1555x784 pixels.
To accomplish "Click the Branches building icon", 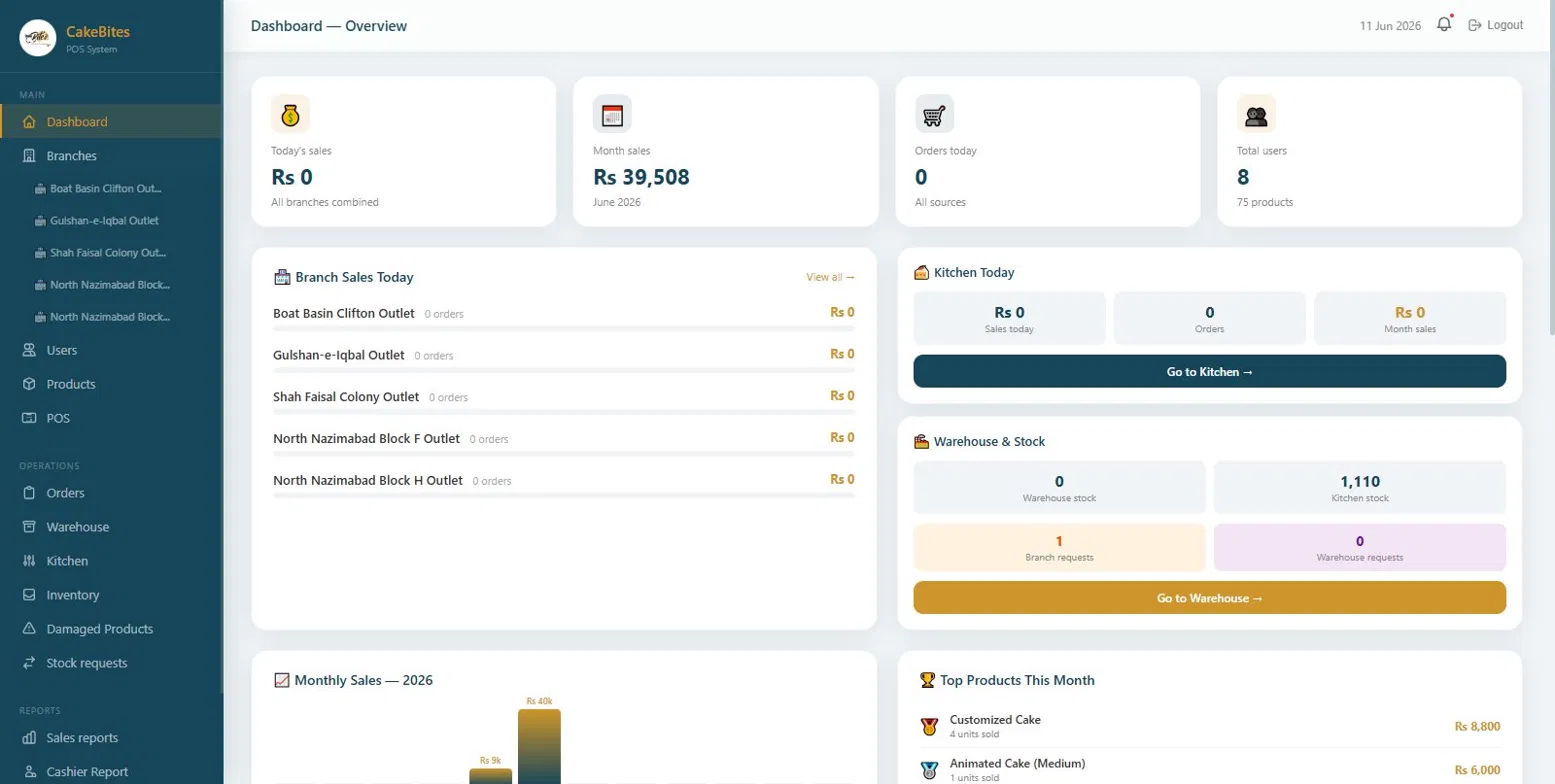I will pos(29,156).
